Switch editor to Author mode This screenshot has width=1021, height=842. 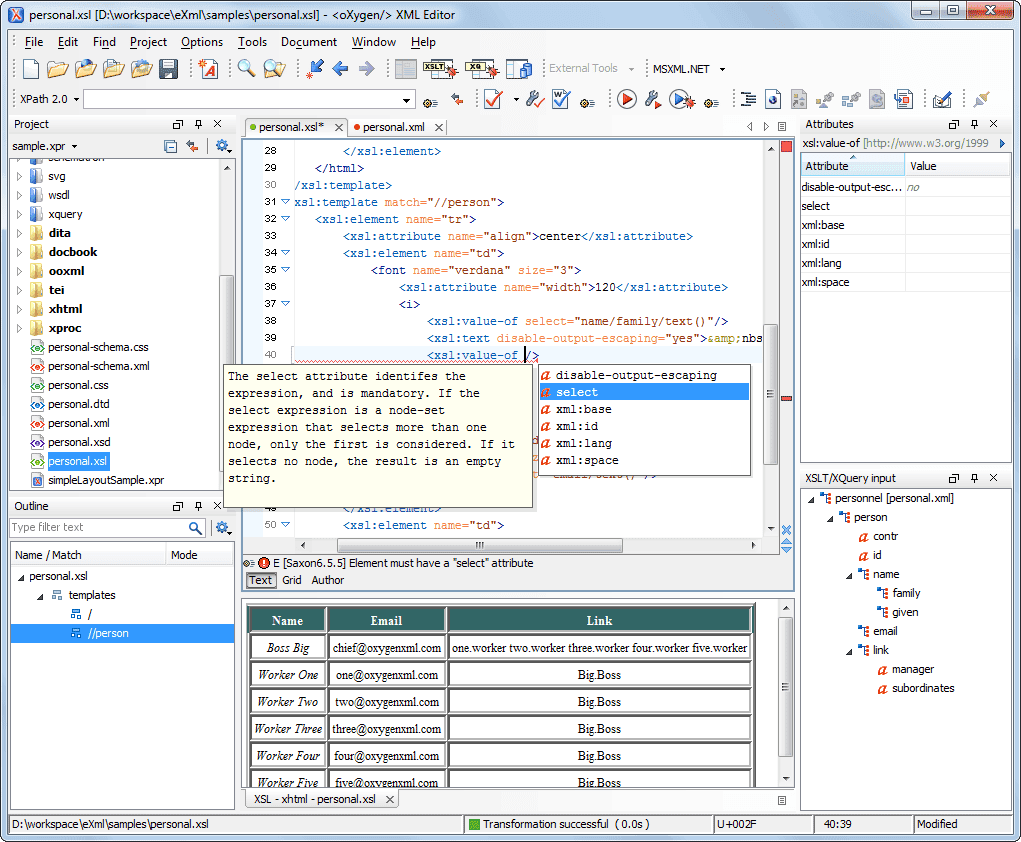328,580
